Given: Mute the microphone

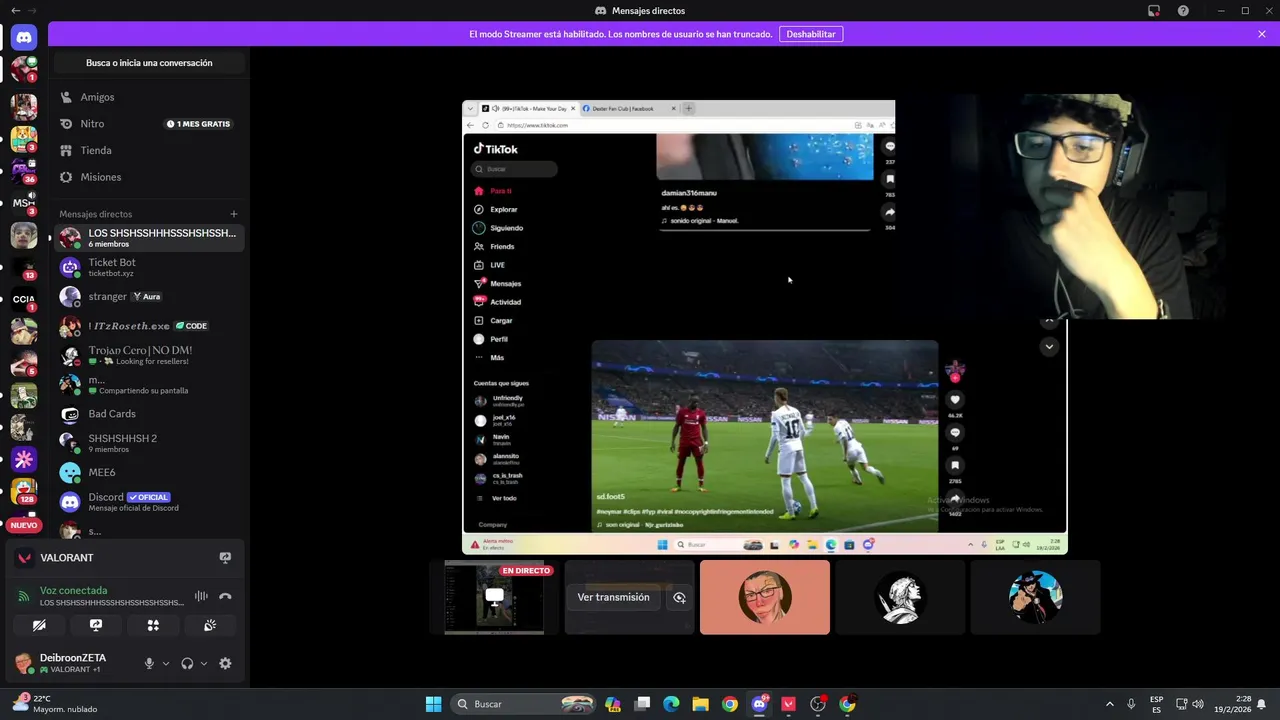Looking at the screenshot, I should (x=149, y=663).
